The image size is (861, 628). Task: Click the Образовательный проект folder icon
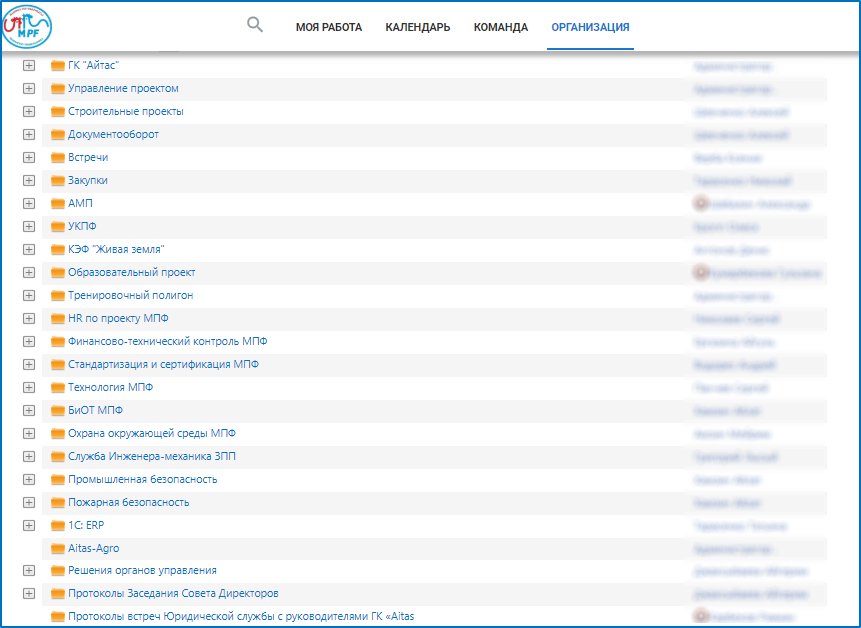[58, 273]
